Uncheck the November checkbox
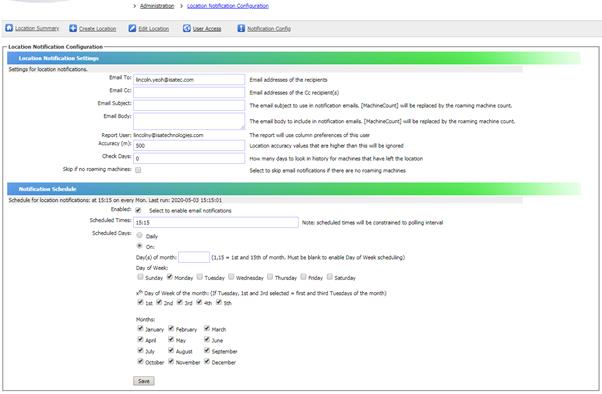Image resolution: width=602 pixels, height=394 pixels. [171, 361]
